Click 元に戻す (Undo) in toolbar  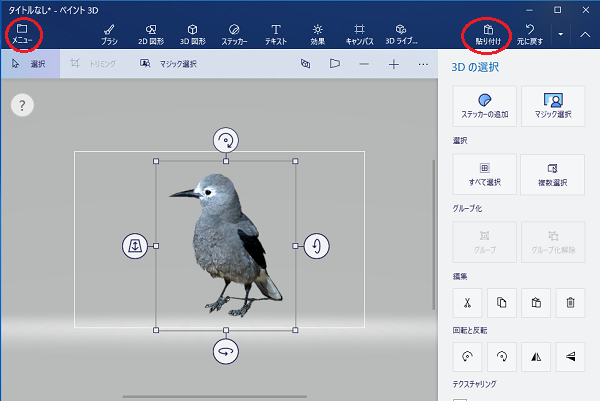tap(531, 35)
